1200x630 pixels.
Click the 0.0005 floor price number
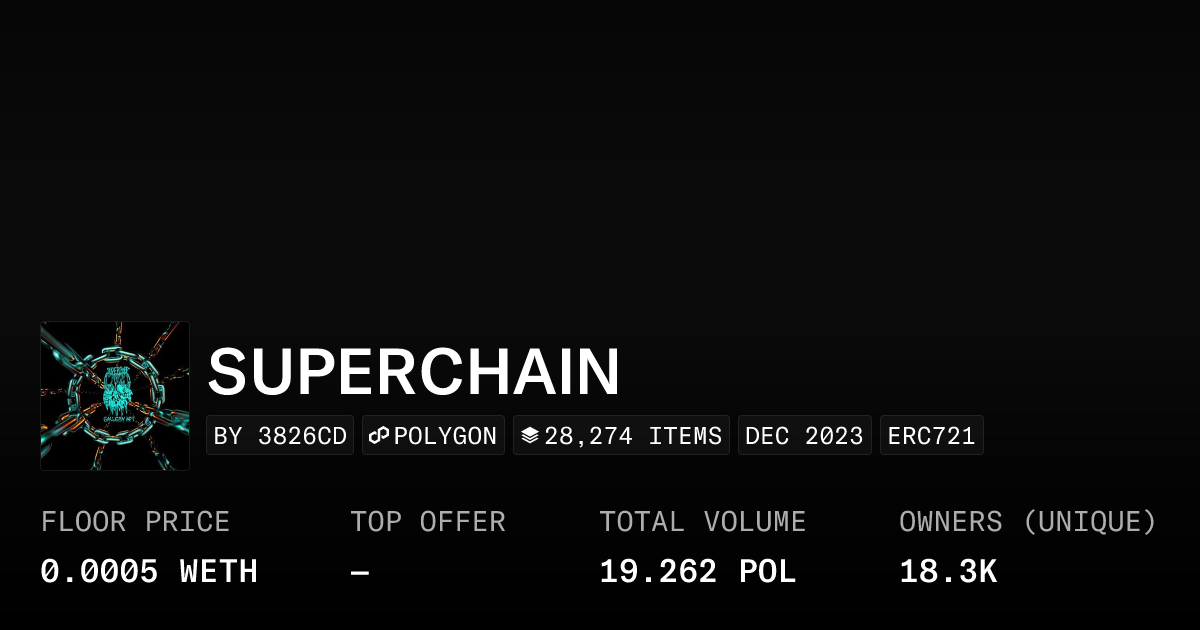(x=99, y=572)
